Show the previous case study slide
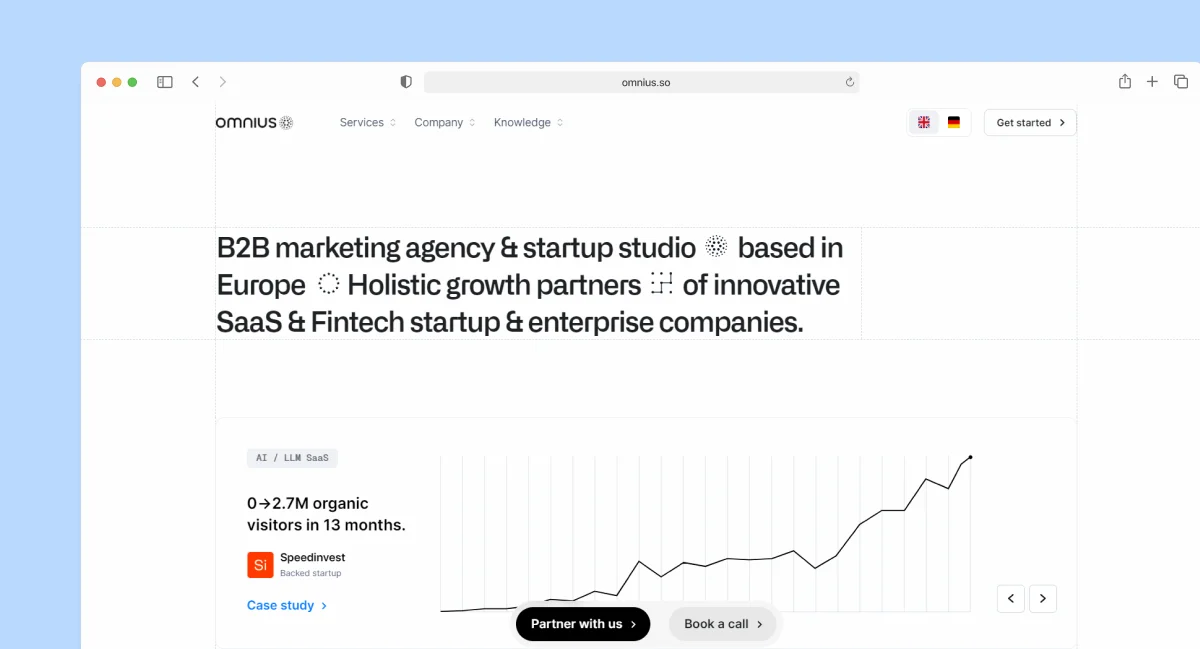 (1011, 599)
